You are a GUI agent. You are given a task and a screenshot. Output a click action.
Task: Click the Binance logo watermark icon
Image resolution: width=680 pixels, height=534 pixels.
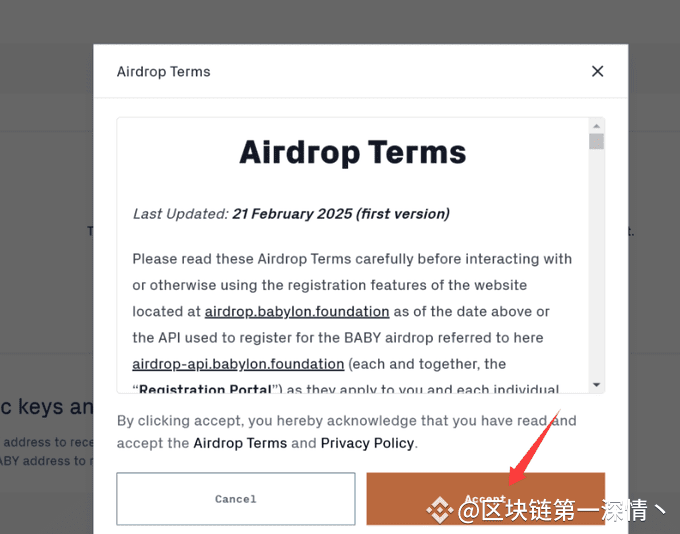440,510
